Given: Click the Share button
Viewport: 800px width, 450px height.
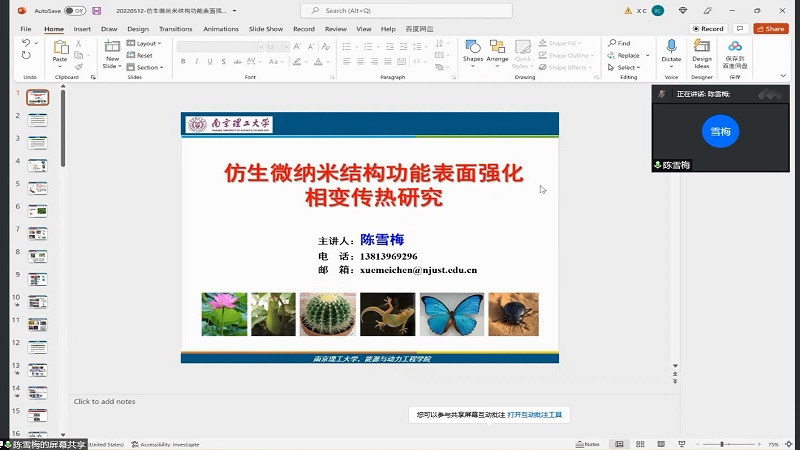Looking at the screenshot, I should (771, 29).
